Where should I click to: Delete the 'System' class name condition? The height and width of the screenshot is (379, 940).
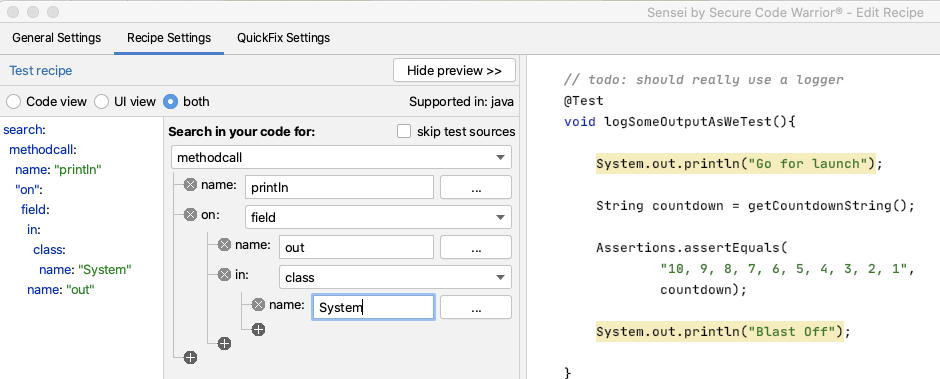point(258,305)
